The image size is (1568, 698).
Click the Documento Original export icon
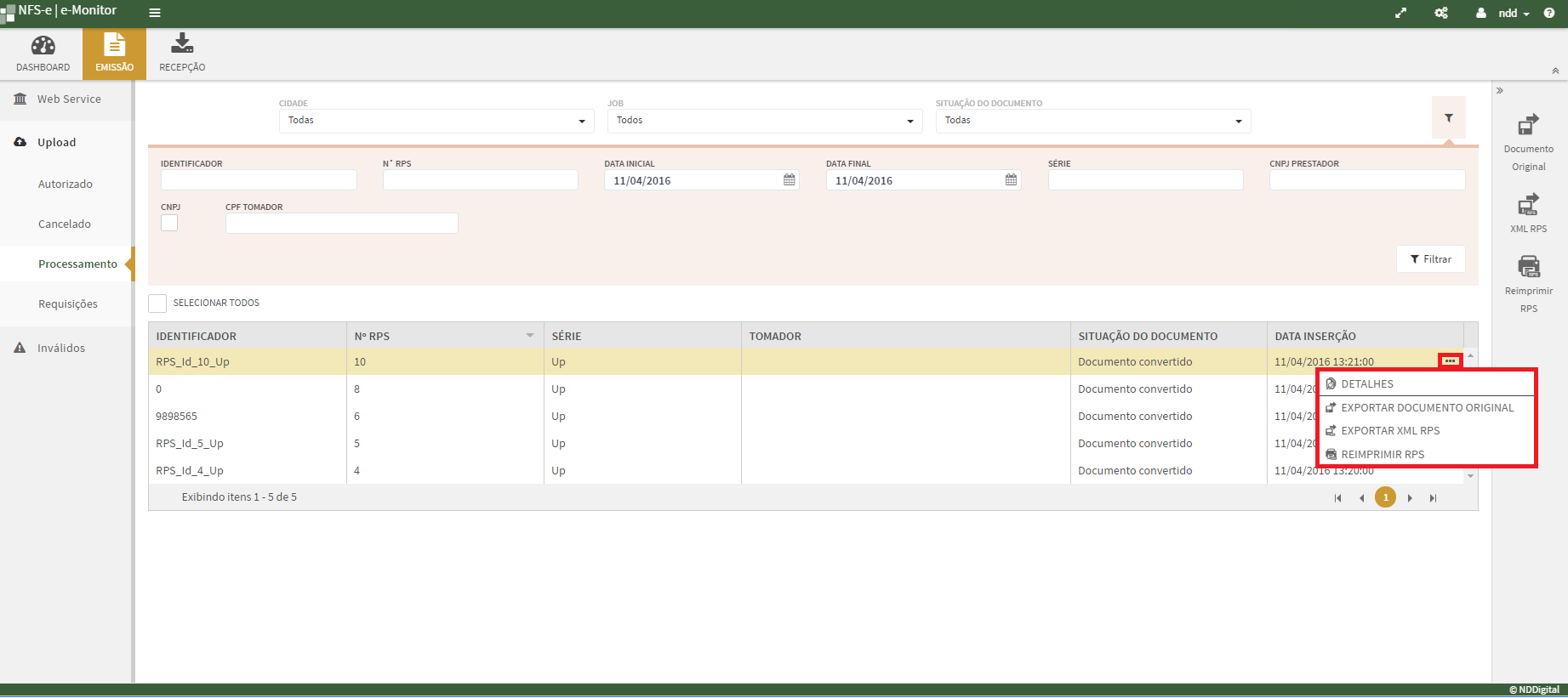1528,126
